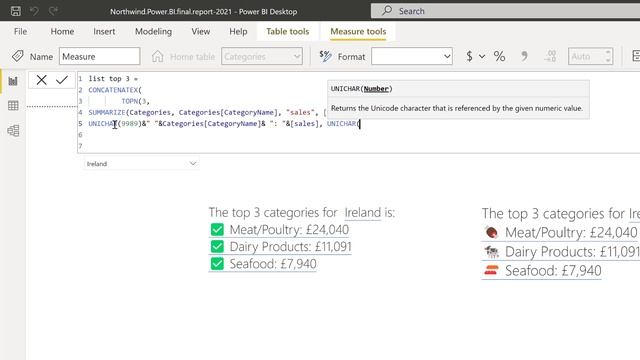Click SUMMARIZE in formula line 4
The width and height of the screenshot is (640, 360).
pos(107,112)
